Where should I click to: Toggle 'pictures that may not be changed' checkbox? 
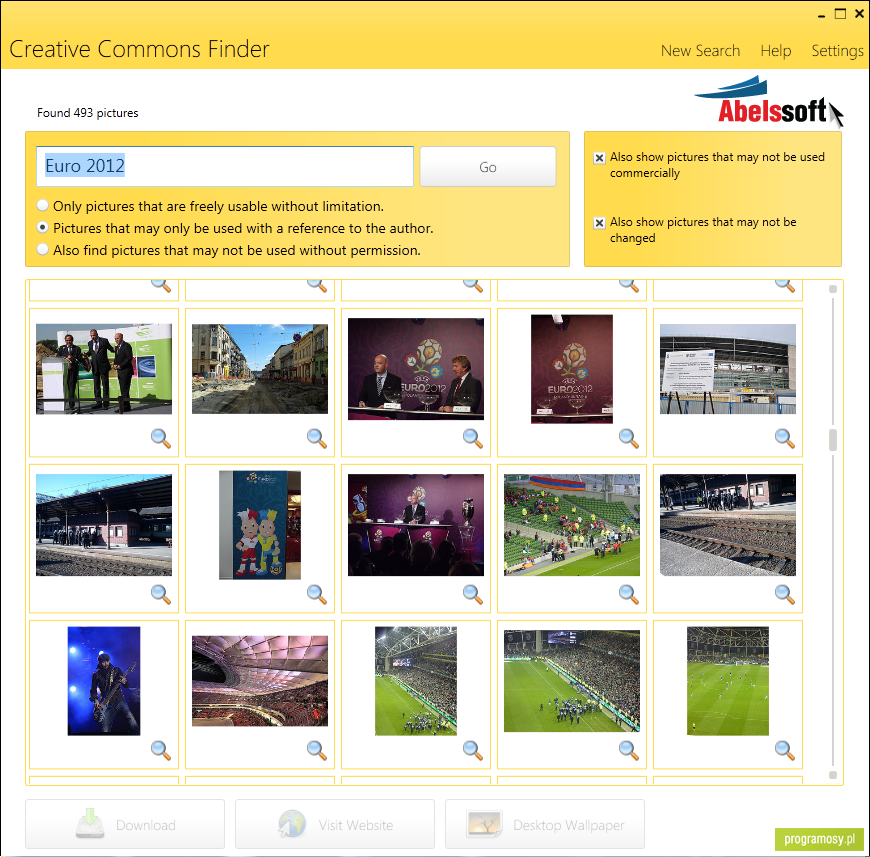coord(599,222)
